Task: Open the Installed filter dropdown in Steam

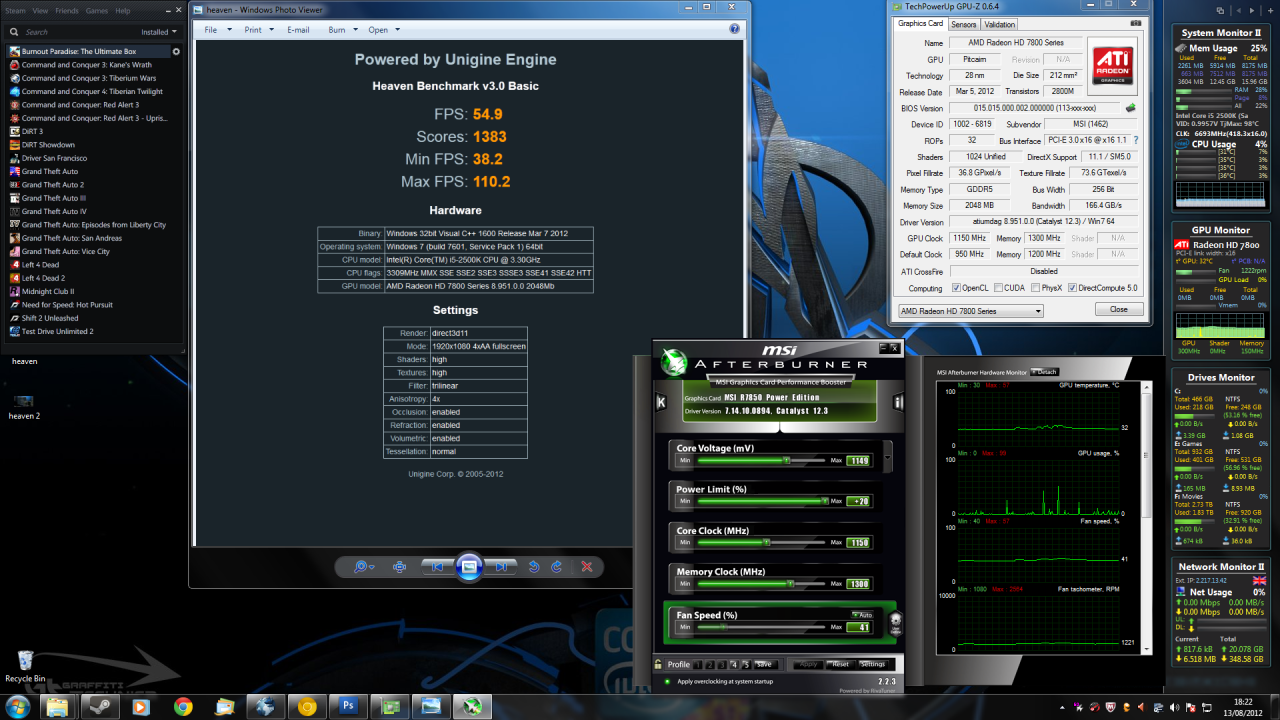Action: pyautogui.click(x=159, y=32)
